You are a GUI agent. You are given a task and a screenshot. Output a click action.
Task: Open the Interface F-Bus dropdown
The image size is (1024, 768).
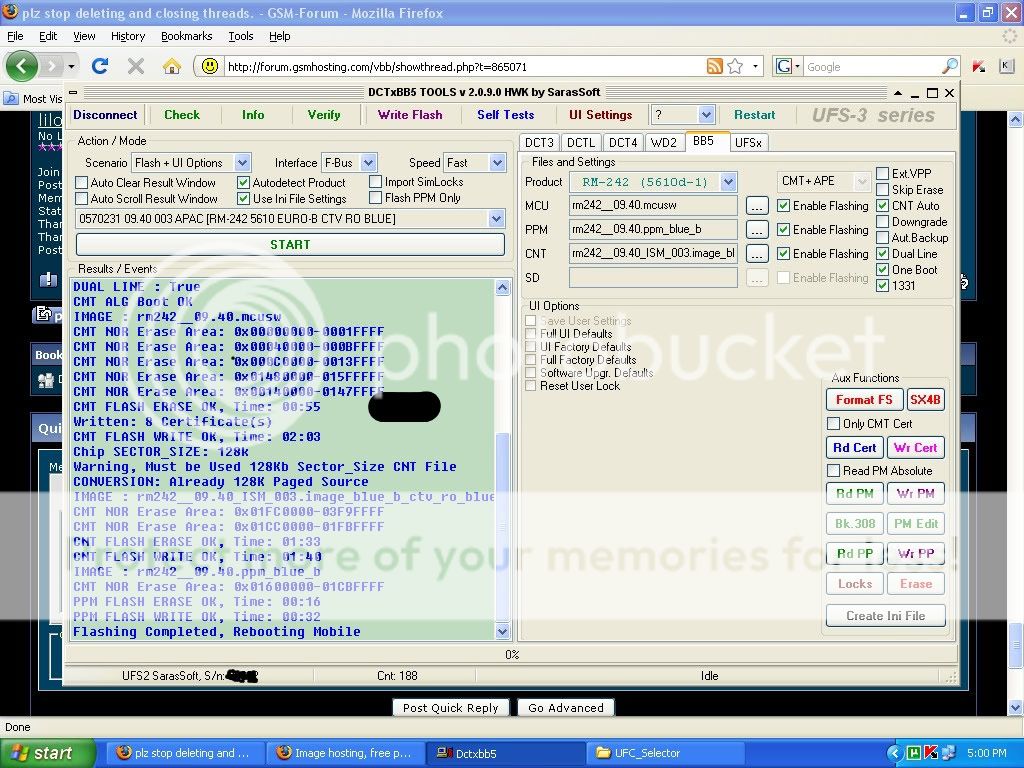pos(368,163)
